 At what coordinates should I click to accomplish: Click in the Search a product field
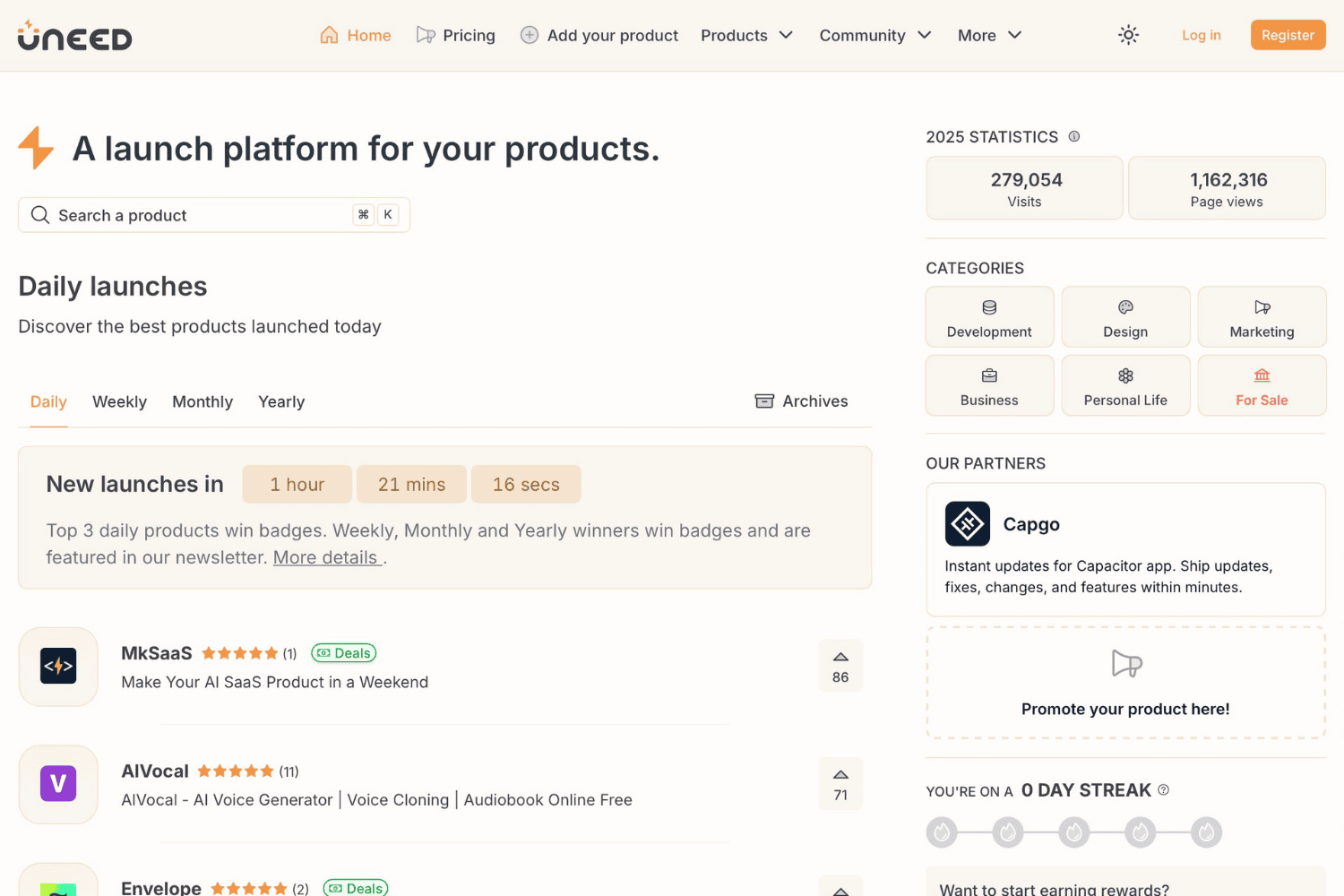click(x=214, y=215)
